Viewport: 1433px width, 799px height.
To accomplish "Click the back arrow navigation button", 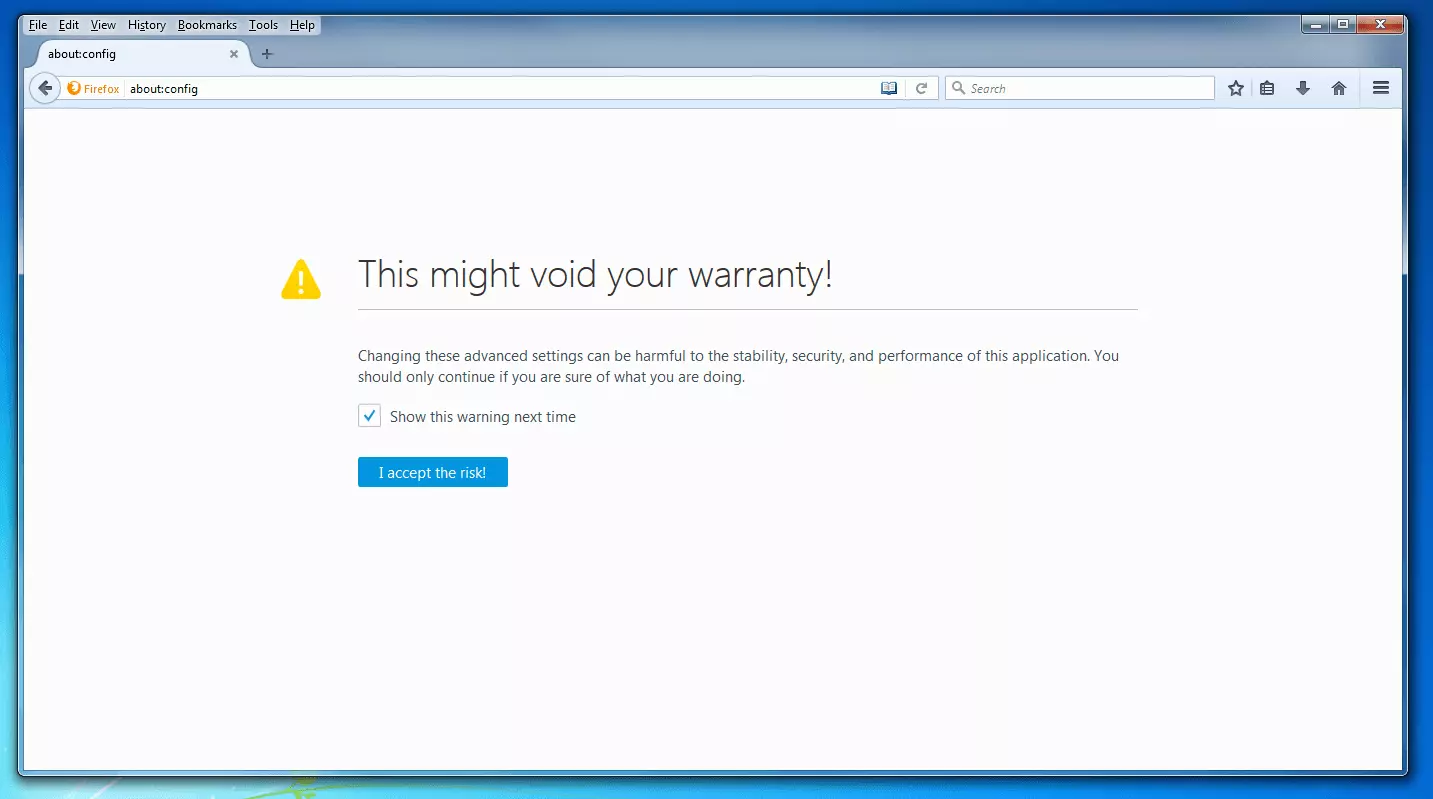I will pos(45,88).
